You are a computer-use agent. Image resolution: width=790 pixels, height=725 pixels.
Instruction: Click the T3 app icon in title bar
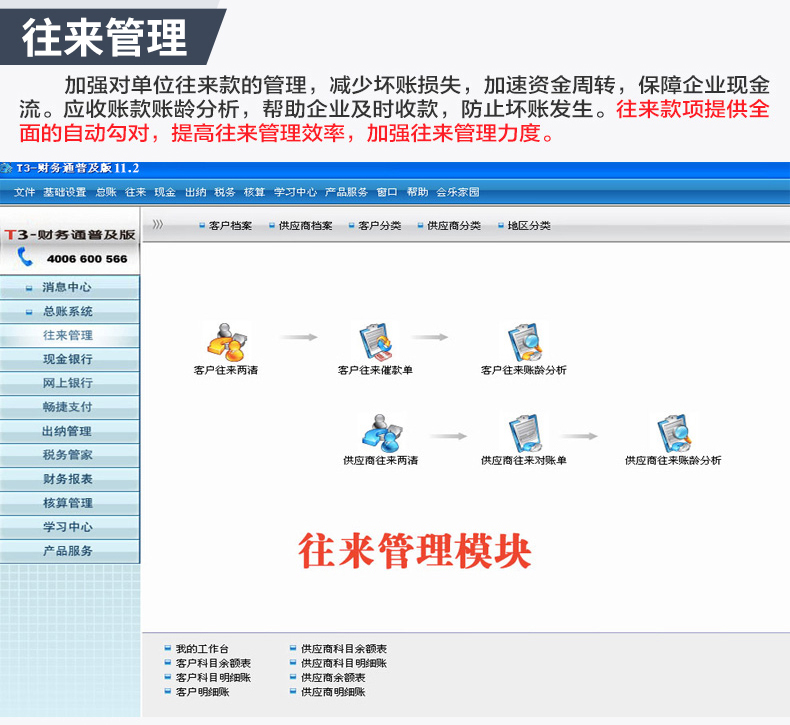7,168
